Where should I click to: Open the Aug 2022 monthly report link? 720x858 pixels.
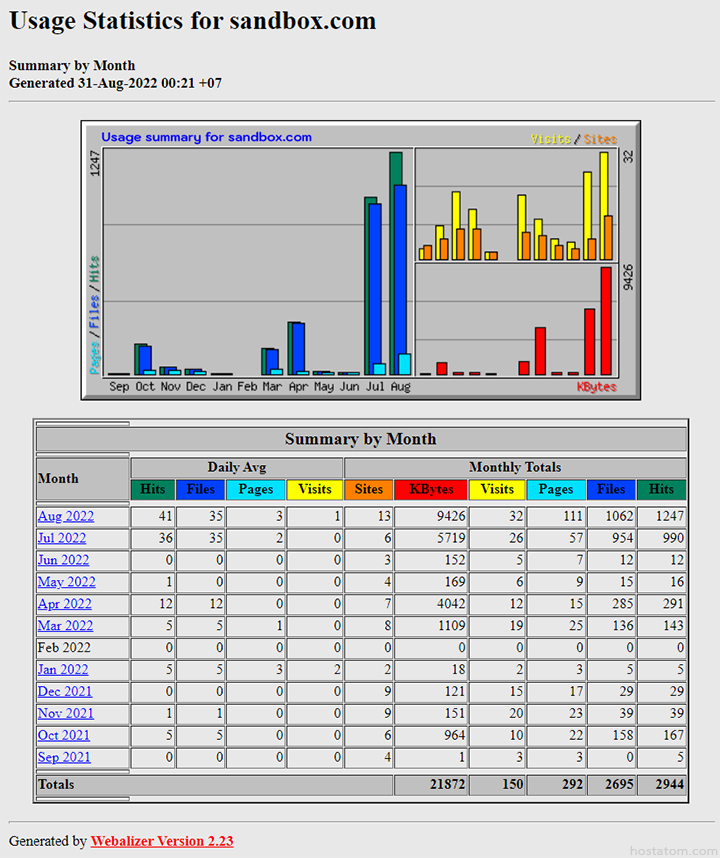point(66,517)
